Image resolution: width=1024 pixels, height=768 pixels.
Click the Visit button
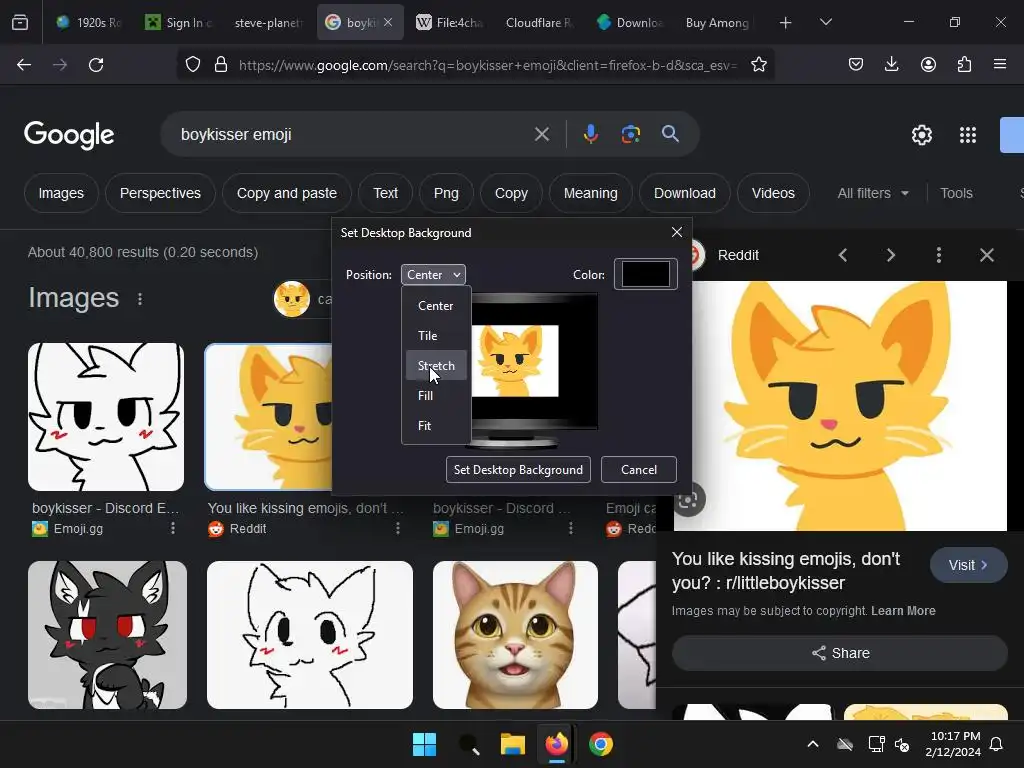(968, 566)
